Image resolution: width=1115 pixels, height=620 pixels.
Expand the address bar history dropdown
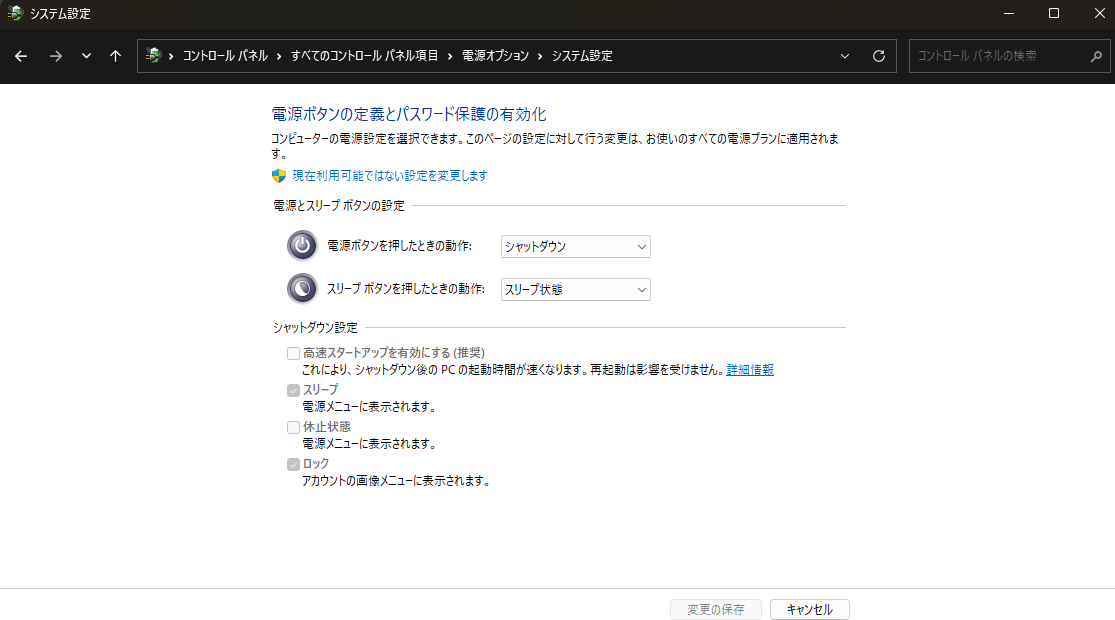point(845,55)
